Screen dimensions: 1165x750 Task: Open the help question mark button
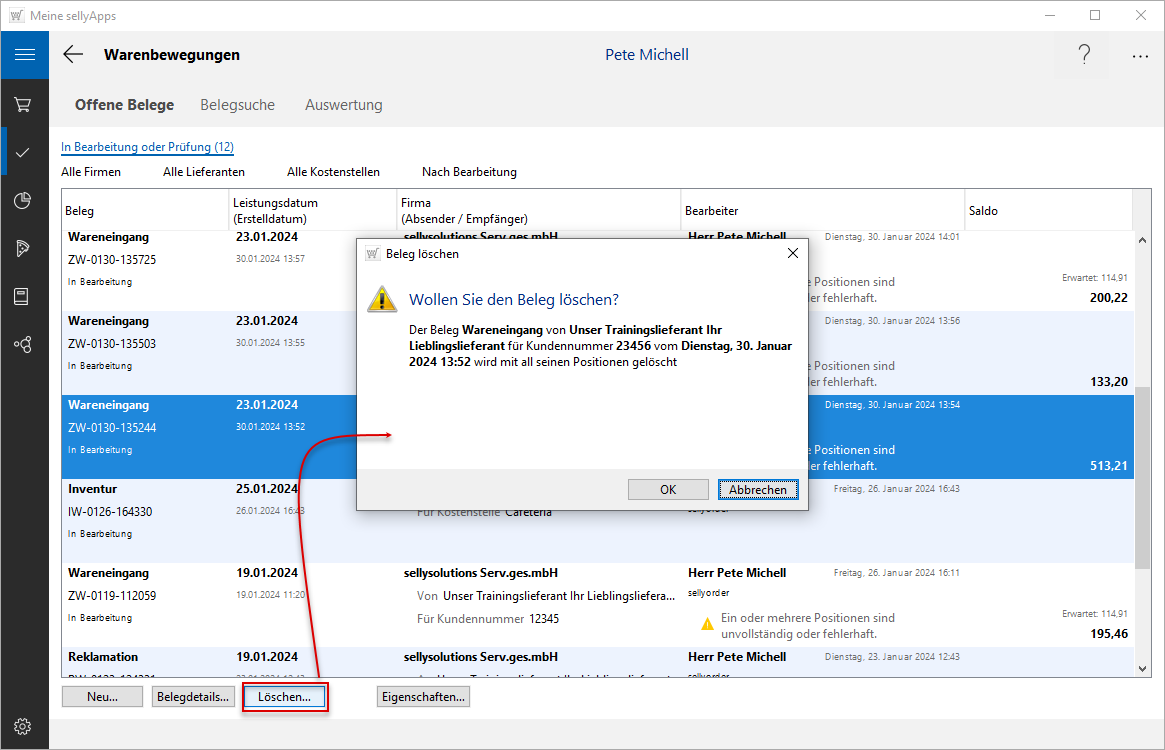(1084, 55)
